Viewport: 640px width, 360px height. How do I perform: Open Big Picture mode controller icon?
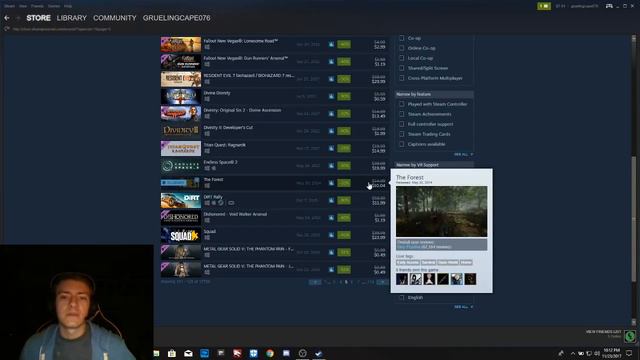coord(609,6)
